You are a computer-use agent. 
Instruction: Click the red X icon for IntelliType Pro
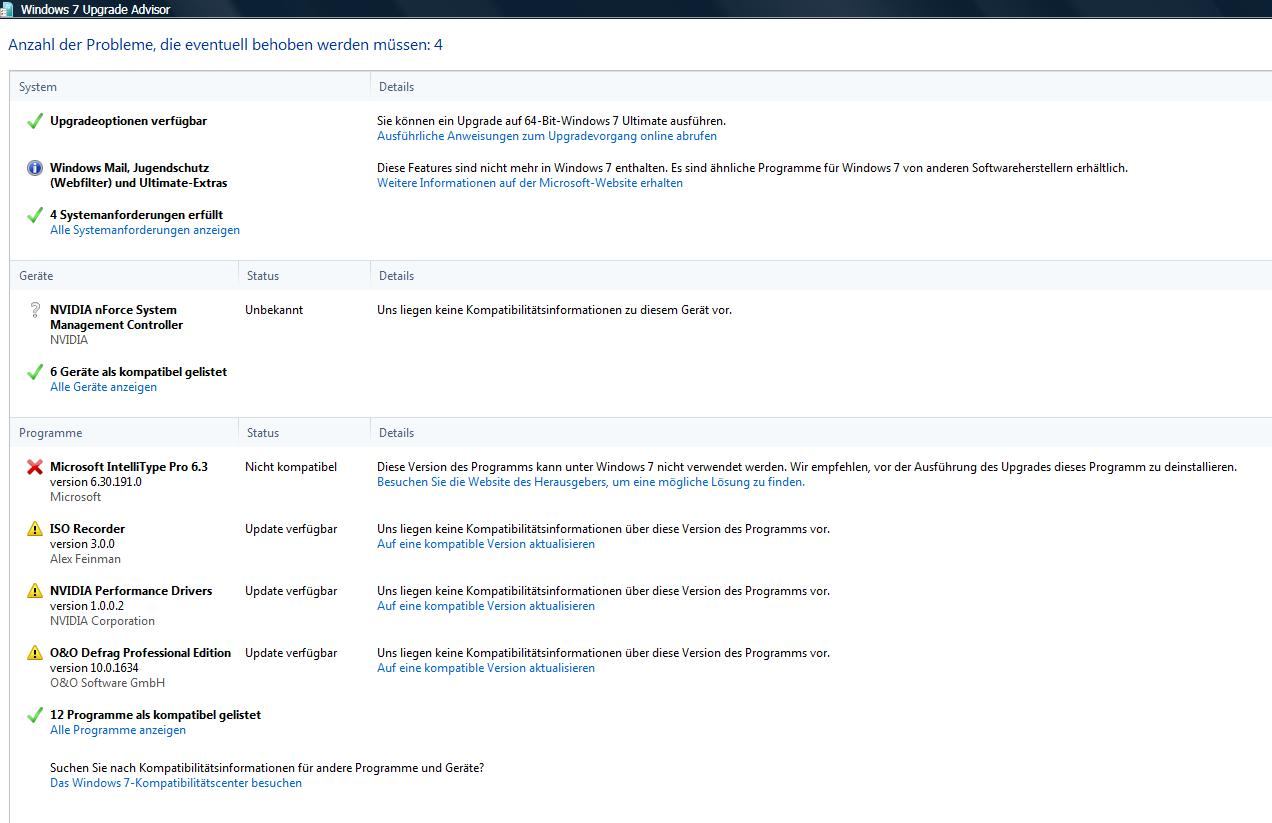(x=35, y=467)
